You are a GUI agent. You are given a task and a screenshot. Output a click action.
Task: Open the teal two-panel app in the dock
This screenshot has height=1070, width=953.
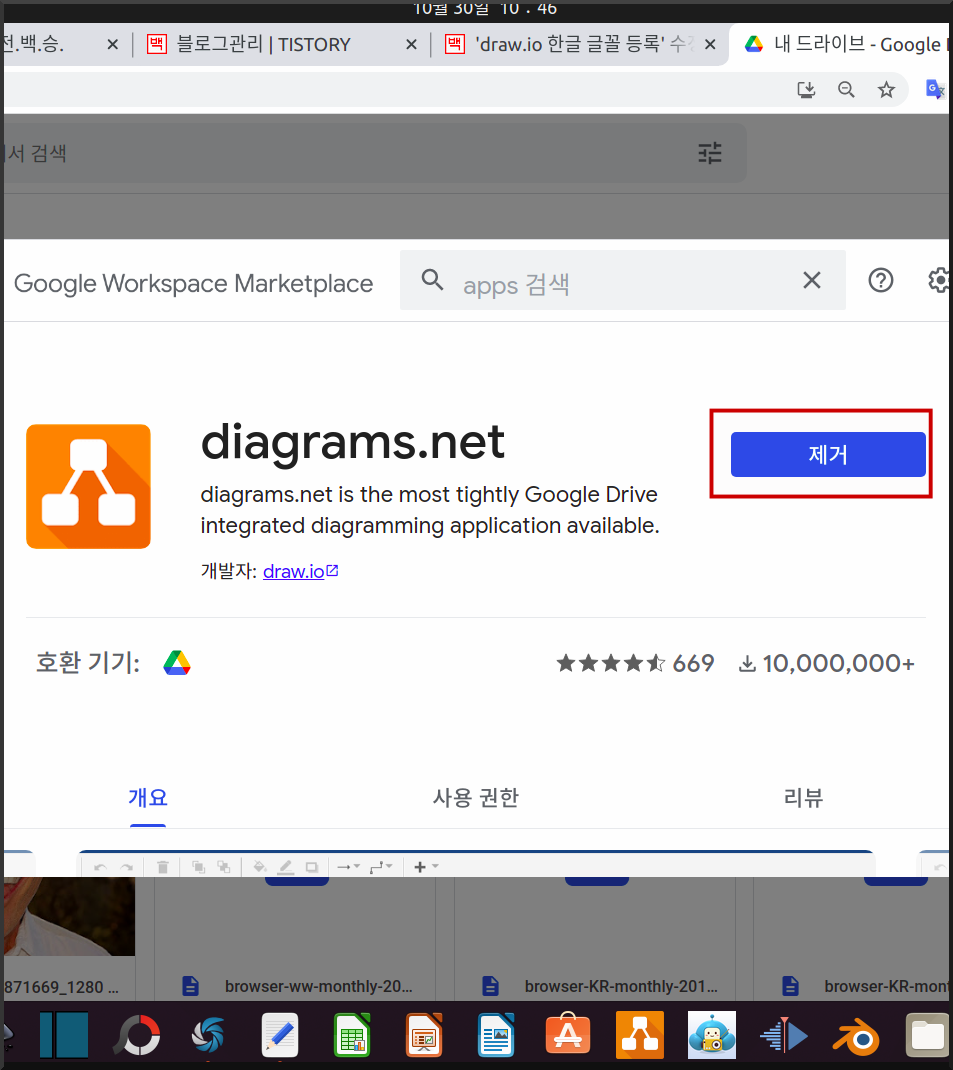click(x=64, y=1035)
